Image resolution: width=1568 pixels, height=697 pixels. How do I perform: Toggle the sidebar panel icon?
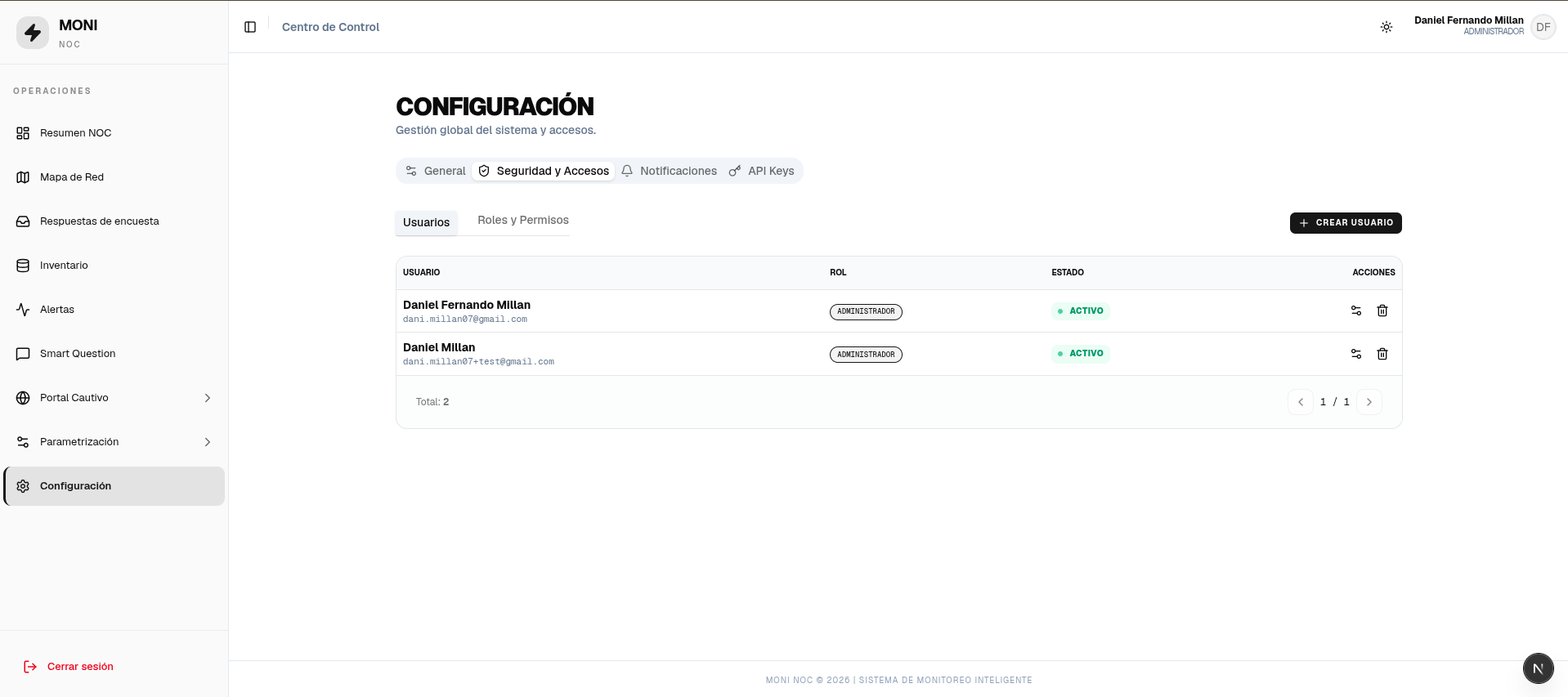pos(250,27)
